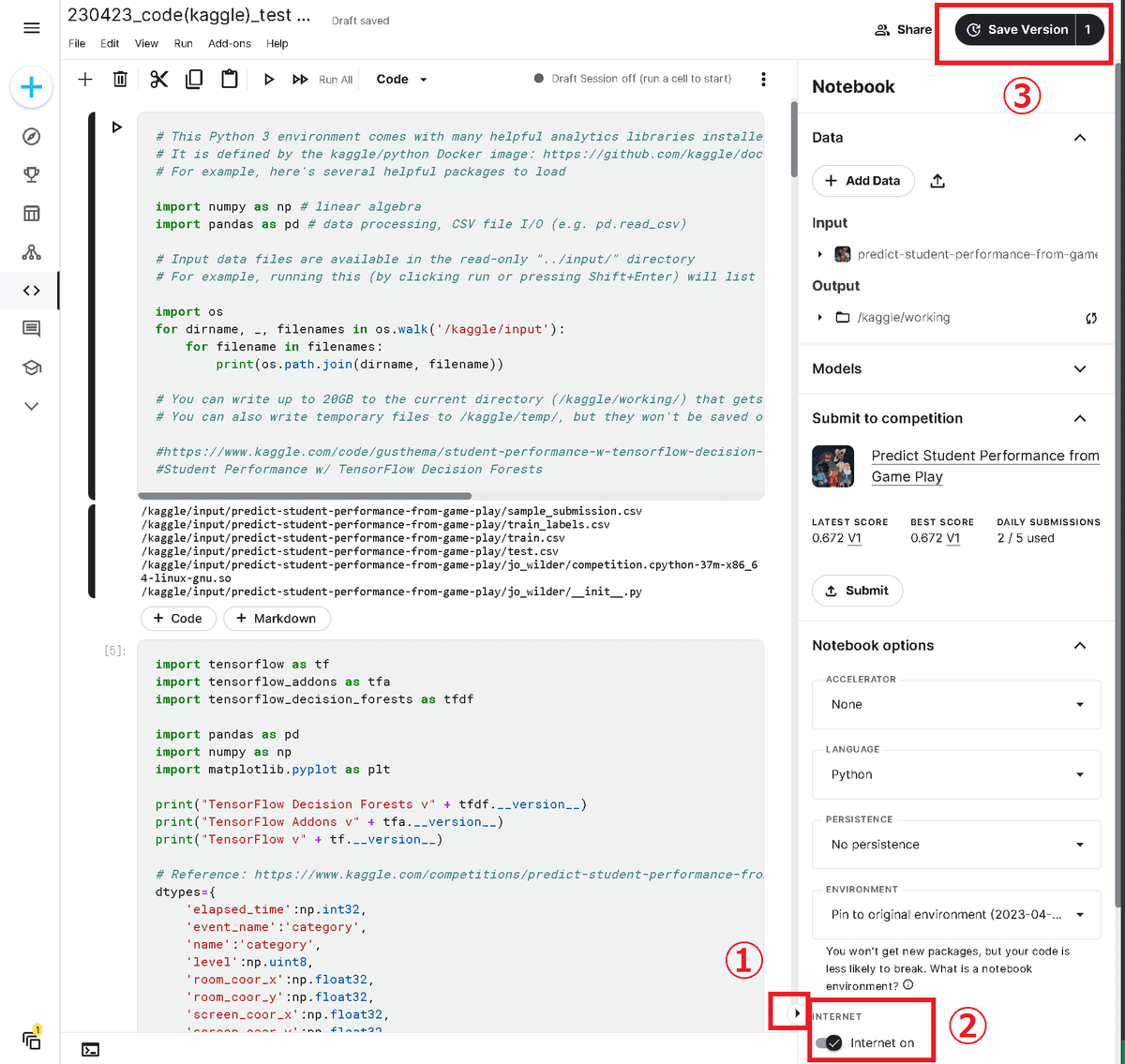Copy the selected cell using the copy icon
1125x1064 pixels.
click(x=194, y=79)
